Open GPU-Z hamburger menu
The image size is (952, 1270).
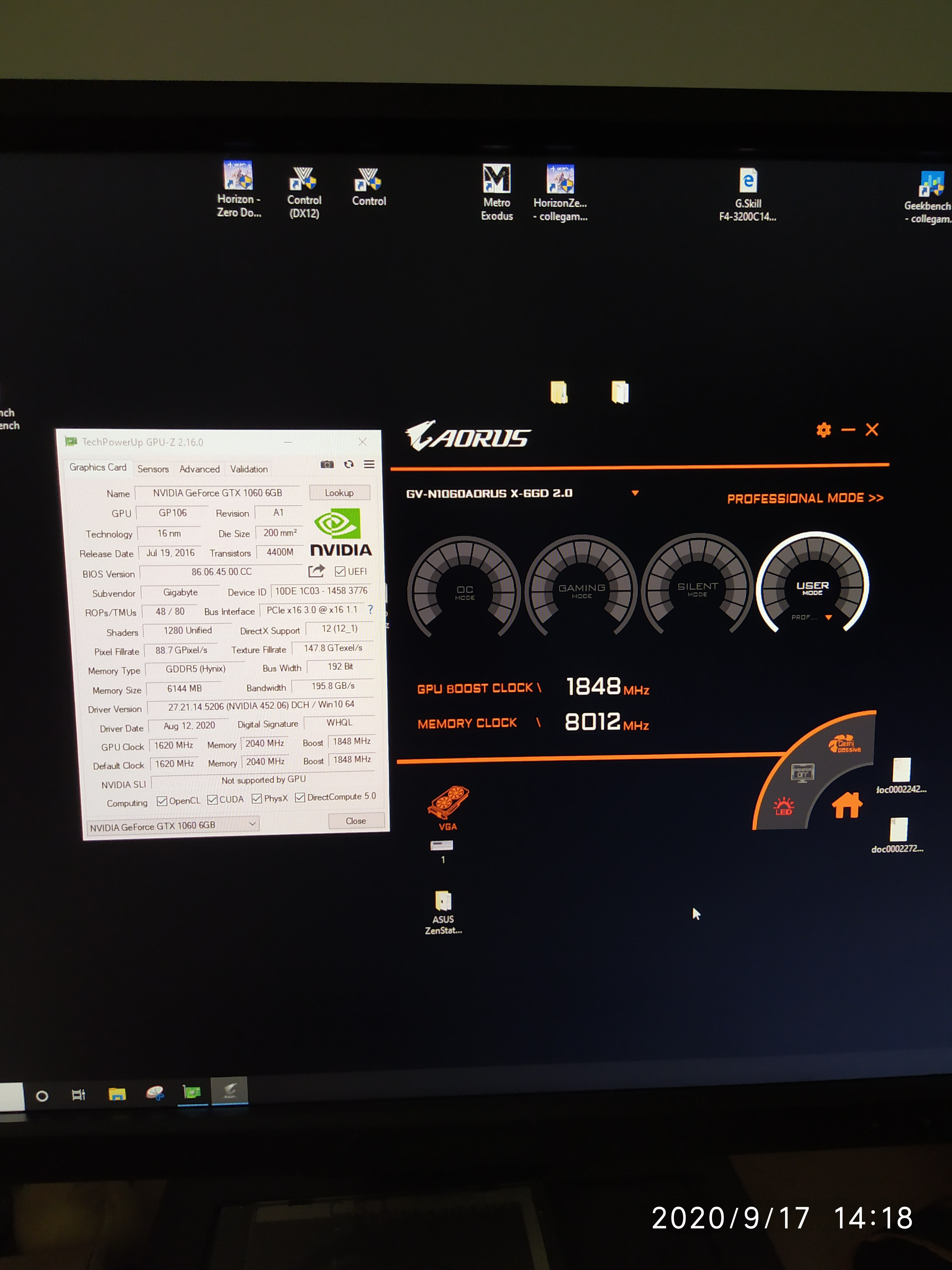(x=369, y=464)
